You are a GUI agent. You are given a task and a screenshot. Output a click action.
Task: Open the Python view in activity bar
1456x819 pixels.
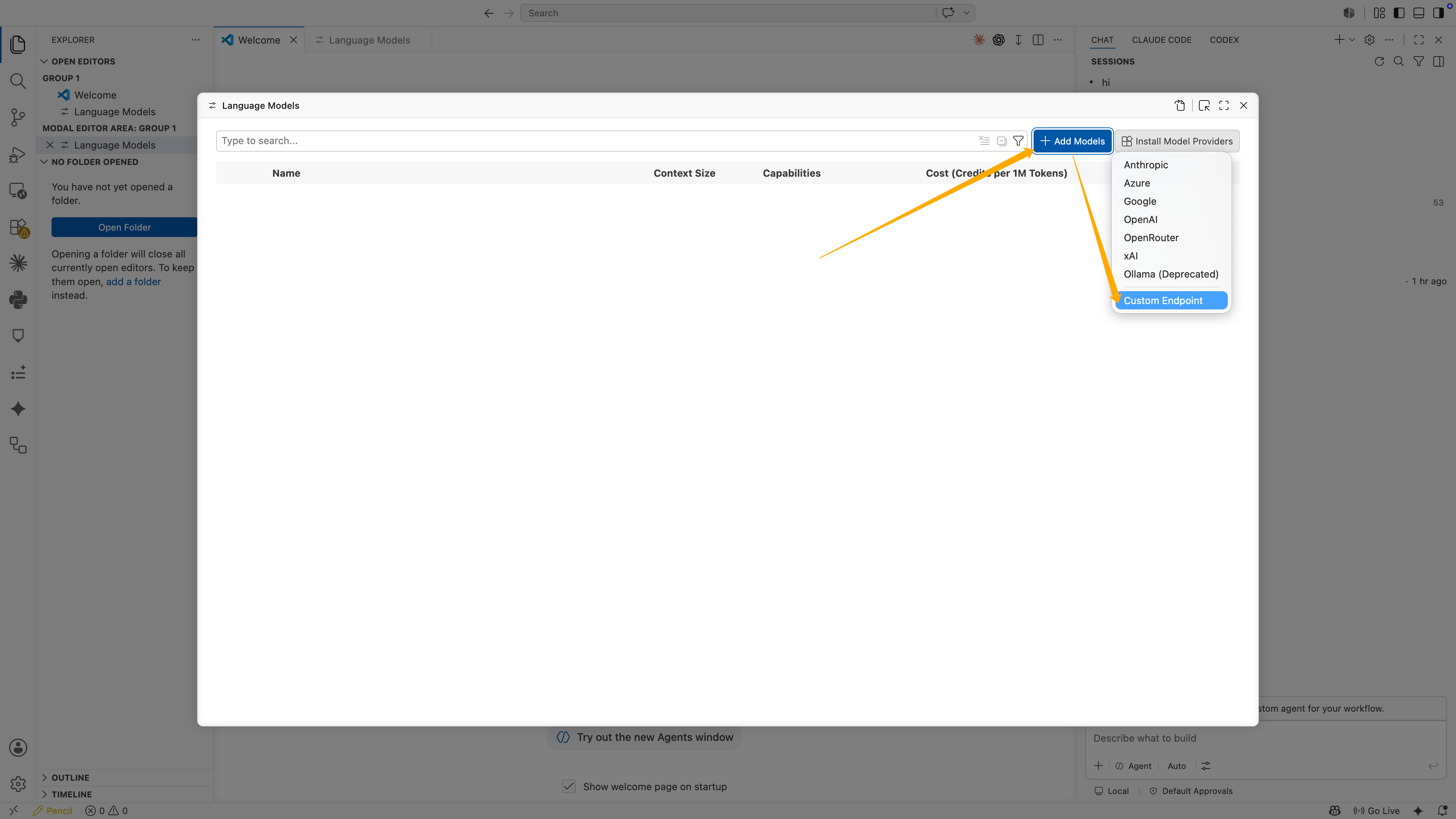click(18, 300)
